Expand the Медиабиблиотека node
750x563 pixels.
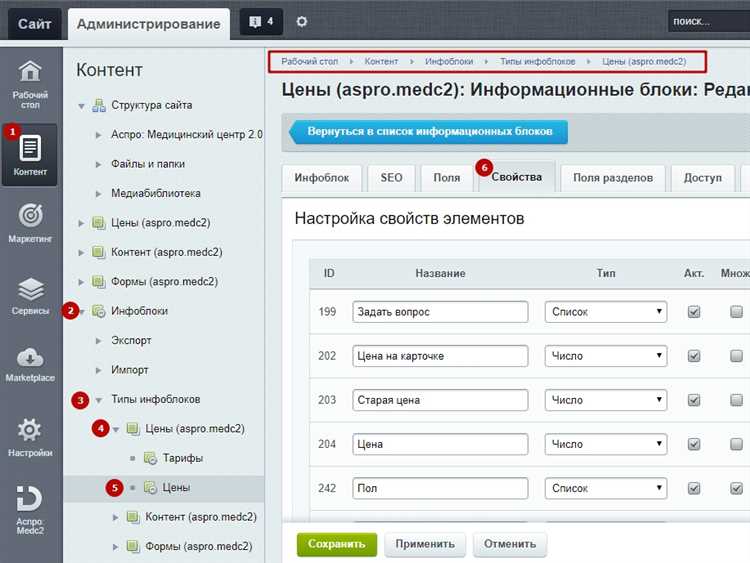pos(99,194)
